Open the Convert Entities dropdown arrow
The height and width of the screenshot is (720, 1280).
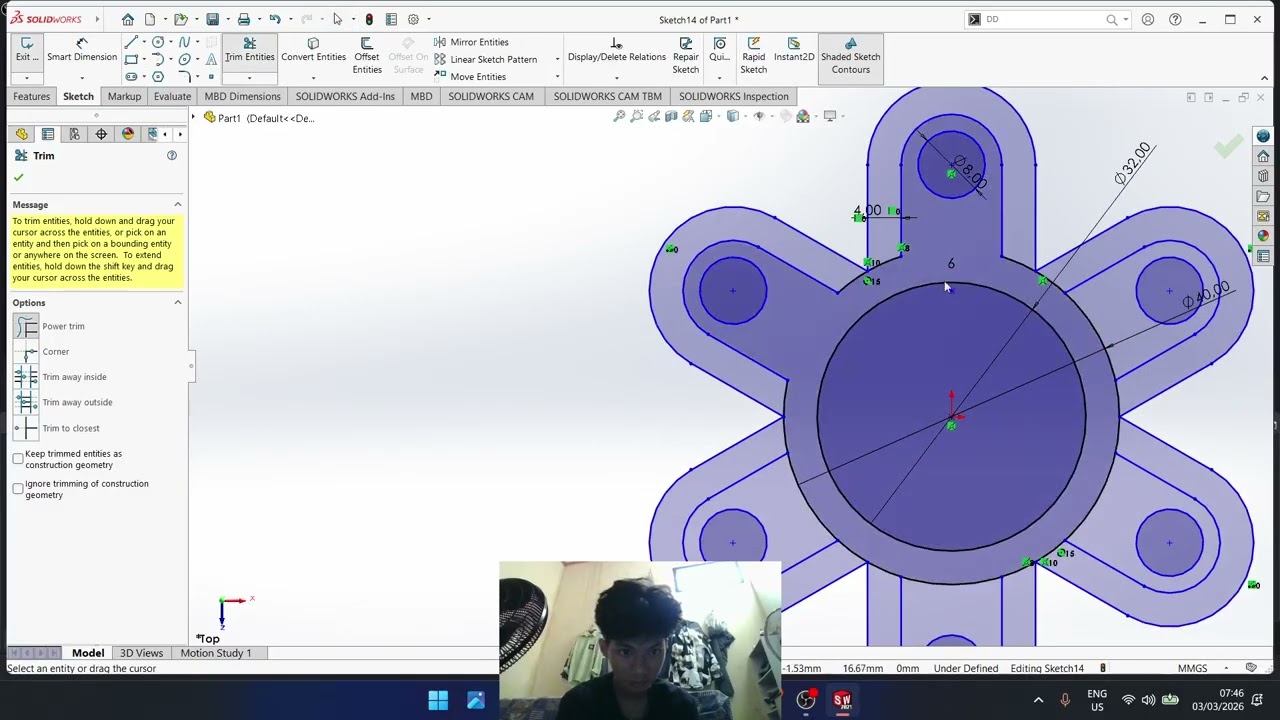313,78
